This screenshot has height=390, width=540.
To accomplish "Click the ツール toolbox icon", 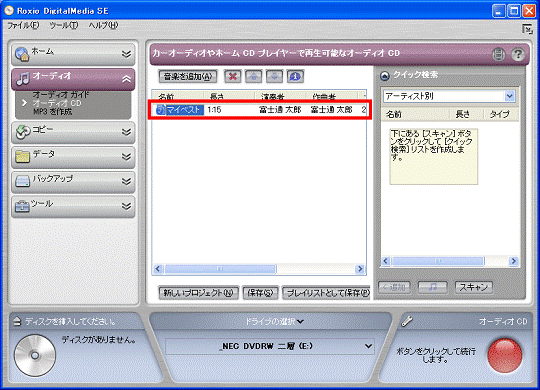I will [x=22, y=206].
